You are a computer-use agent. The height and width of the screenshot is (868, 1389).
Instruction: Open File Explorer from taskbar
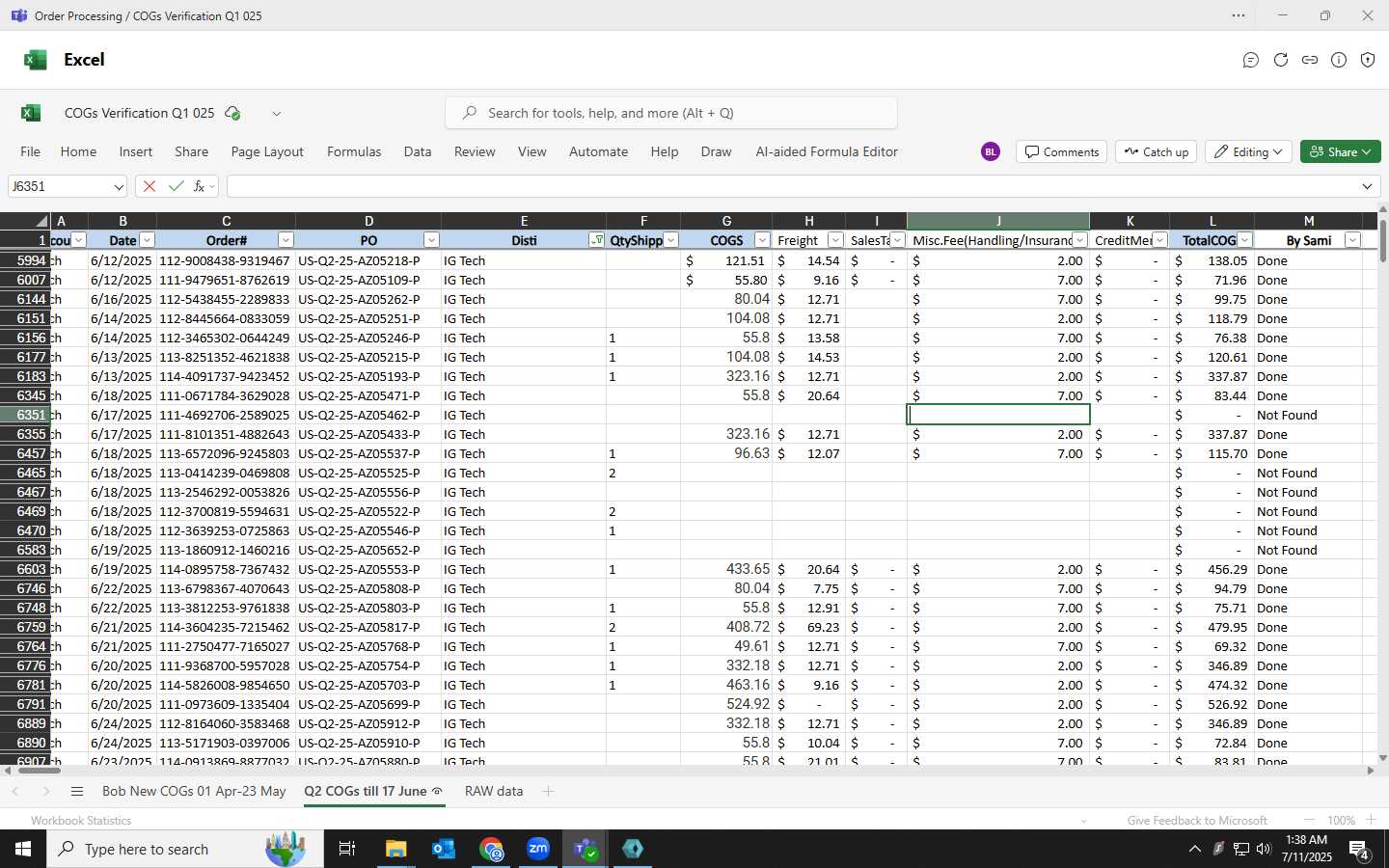(395, 849)
